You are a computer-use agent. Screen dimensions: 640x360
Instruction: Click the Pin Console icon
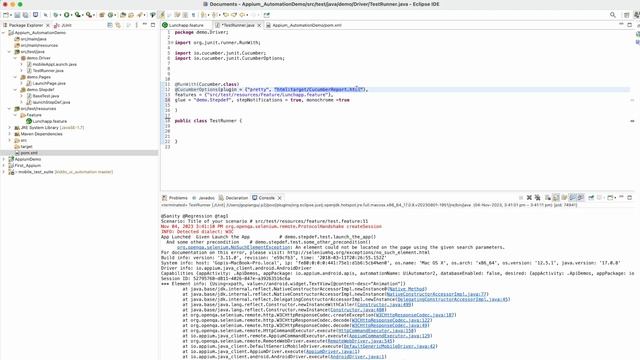[591, 198]
